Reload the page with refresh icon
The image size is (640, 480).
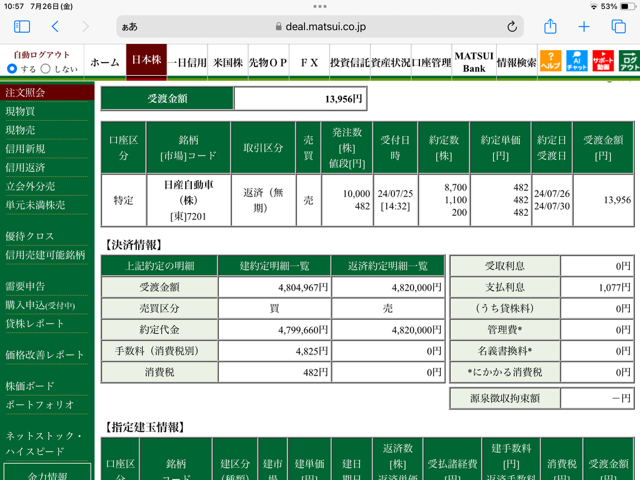[x=512, y=27]
